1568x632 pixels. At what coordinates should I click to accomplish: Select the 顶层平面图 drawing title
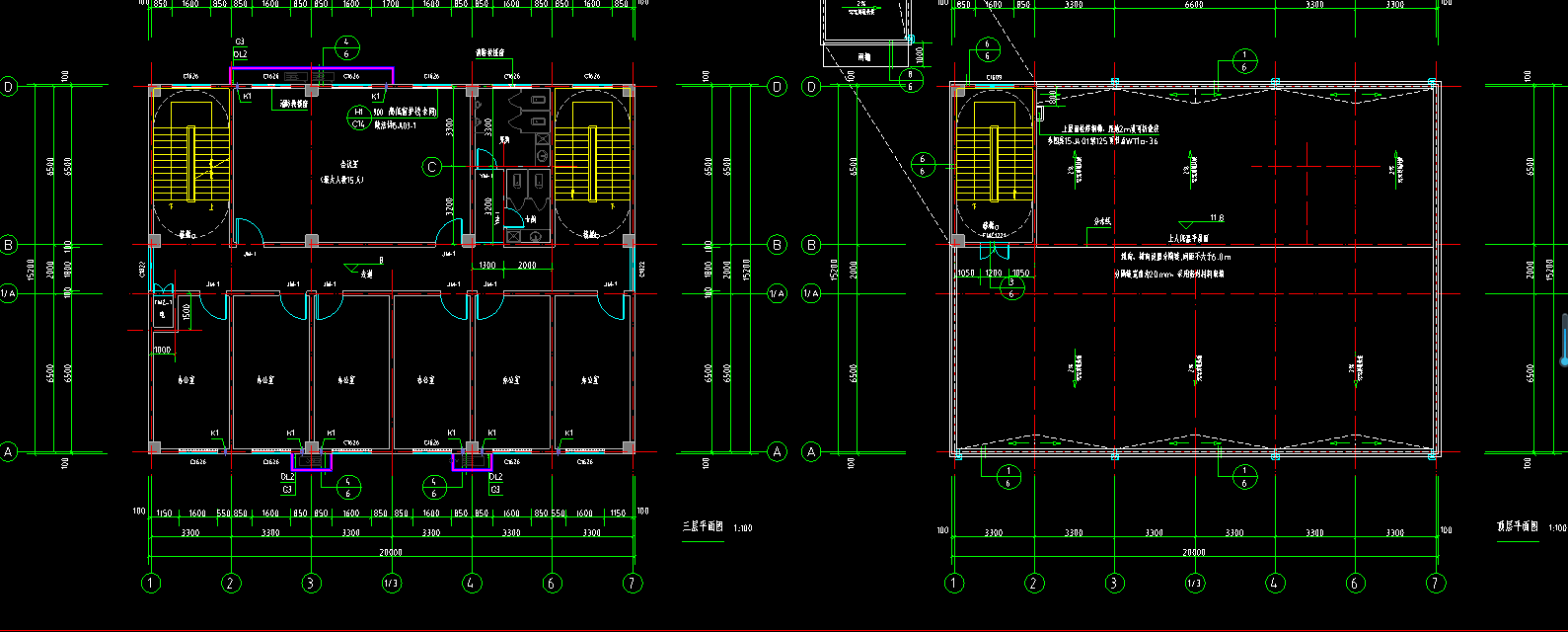[x=1517, y=527]
